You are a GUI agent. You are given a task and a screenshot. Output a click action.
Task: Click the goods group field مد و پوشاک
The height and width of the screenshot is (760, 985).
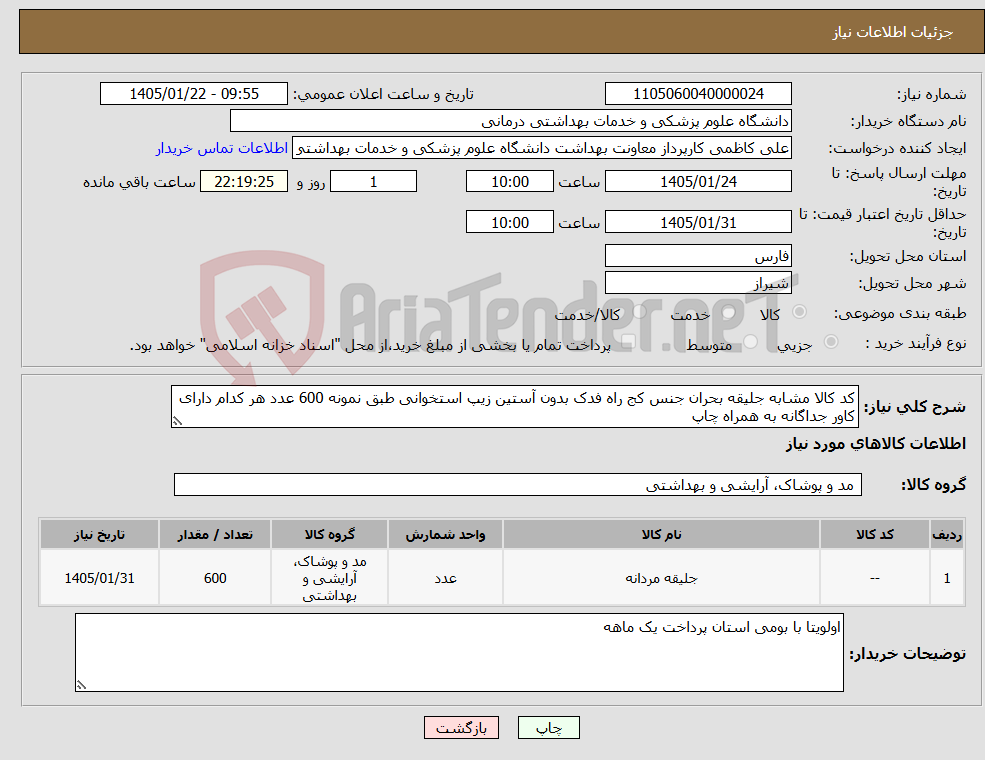(518, 485)
